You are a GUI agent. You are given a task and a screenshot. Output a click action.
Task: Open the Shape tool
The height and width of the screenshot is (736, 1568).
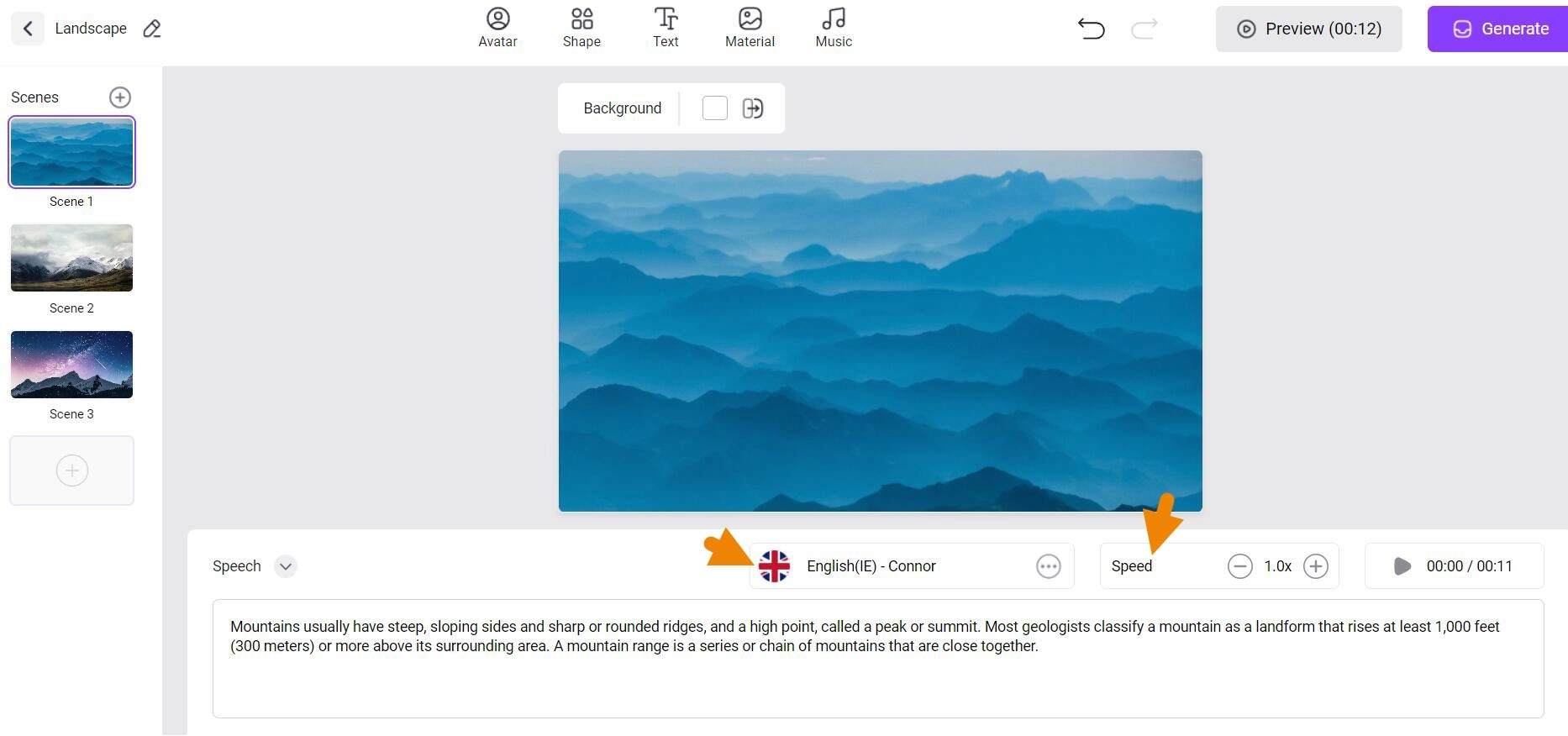pyautogui.click(x=581, y=28)
